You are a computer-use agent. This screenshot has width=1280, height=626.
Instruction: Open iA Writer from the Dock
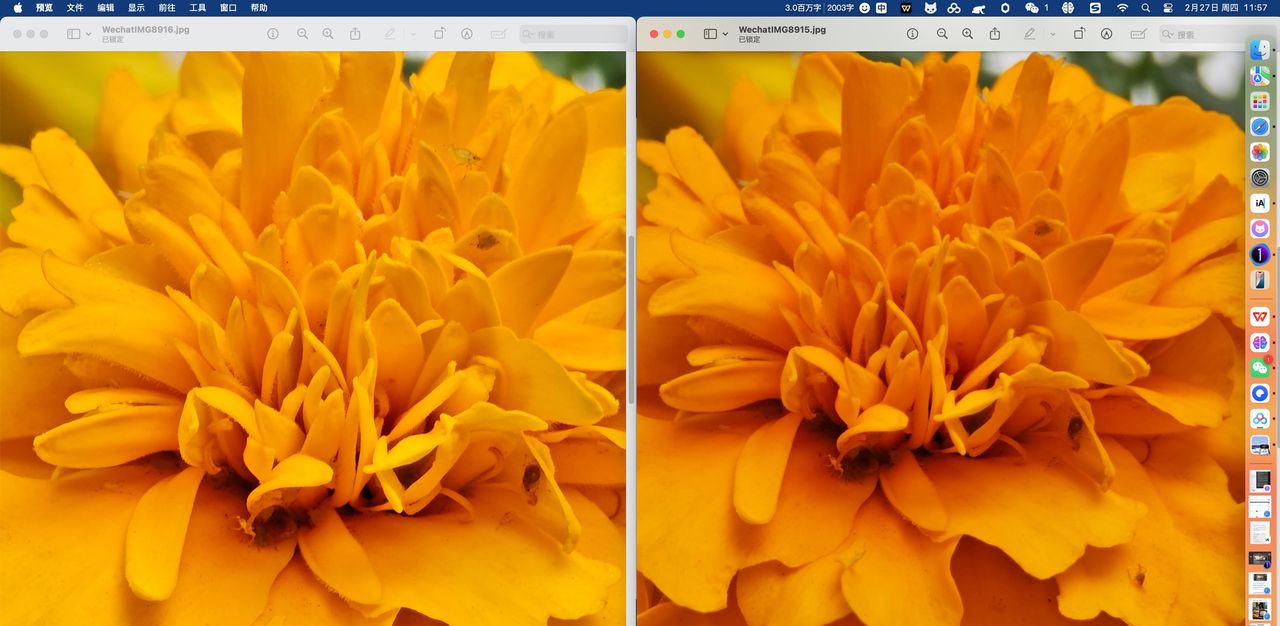click(1260, 203)
